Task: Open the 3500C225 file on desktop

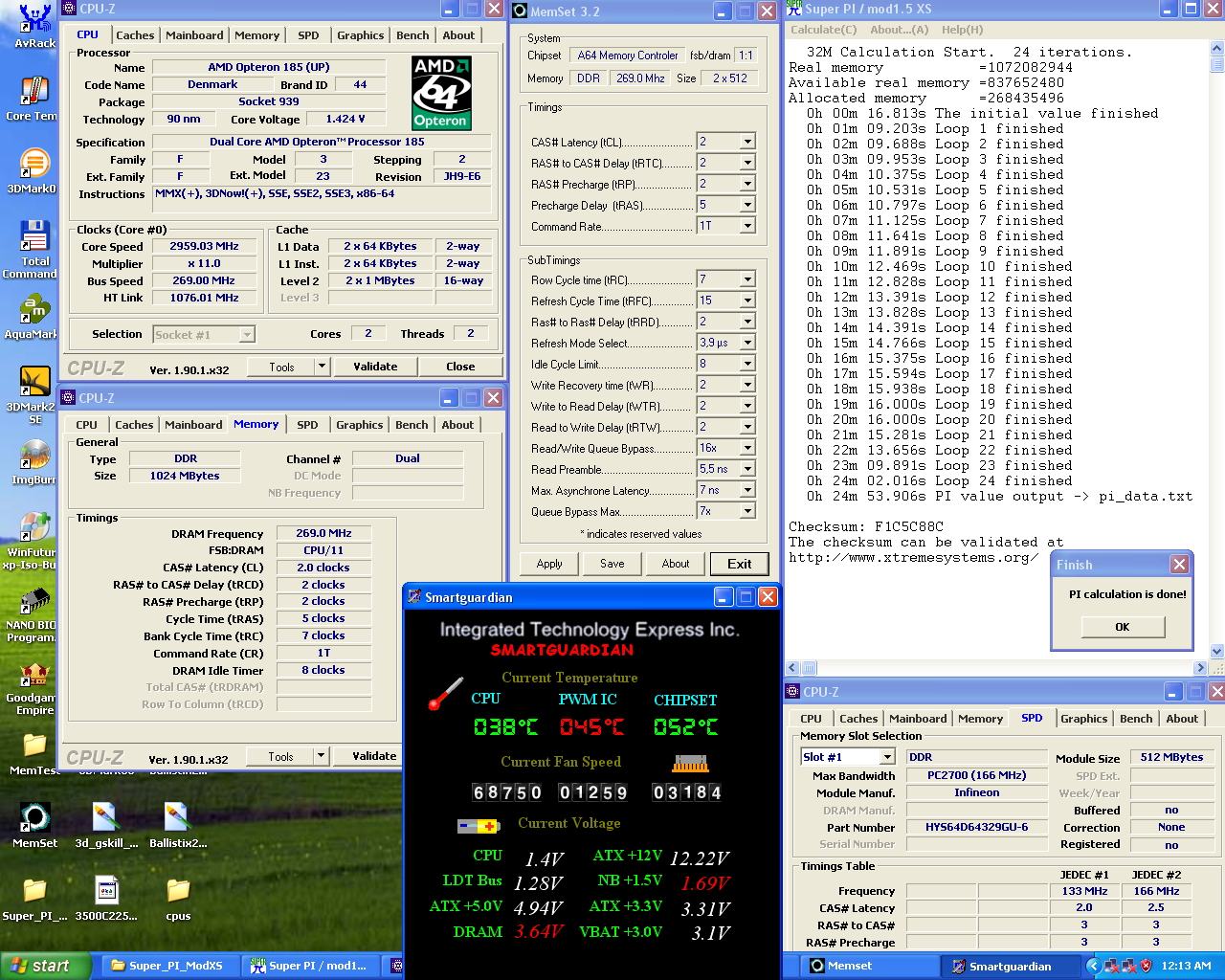Action: pos(106,899)
